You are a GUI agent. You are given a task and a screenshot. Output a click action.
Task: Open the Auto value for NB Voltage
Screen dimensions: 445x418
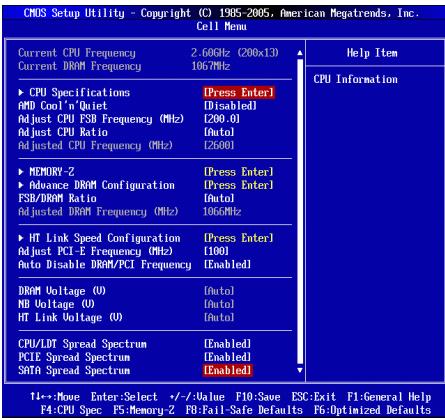pos(219,304)
